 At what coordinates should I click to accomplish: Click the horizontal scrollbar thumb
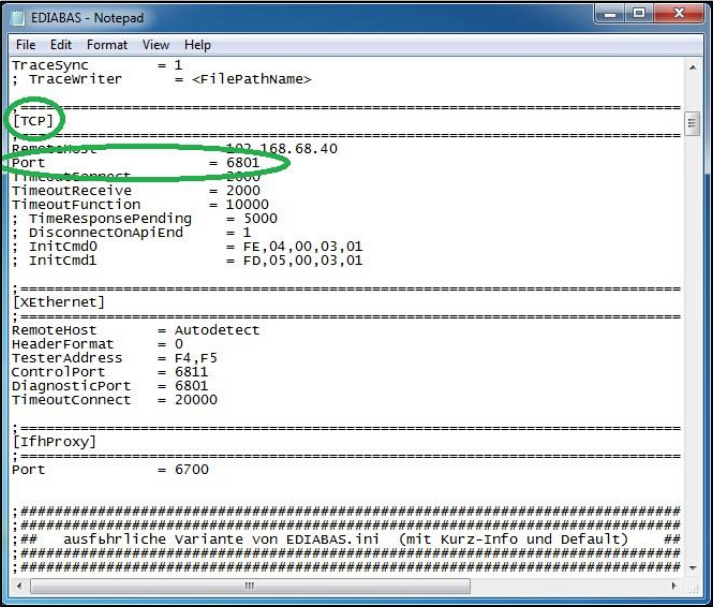click(x=250, y=586)
